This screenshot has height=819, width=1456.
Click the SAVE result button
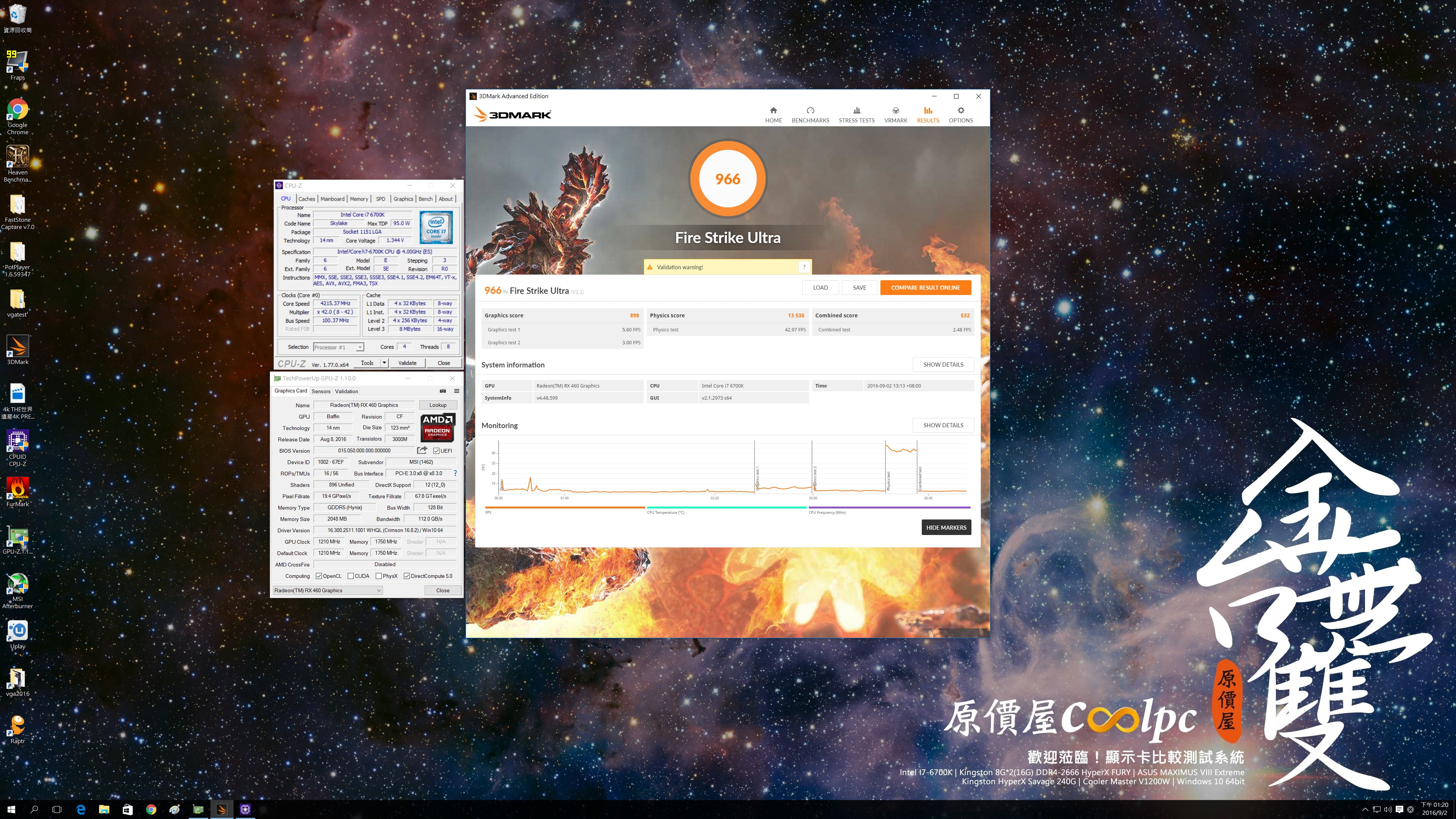click(859, 288)
